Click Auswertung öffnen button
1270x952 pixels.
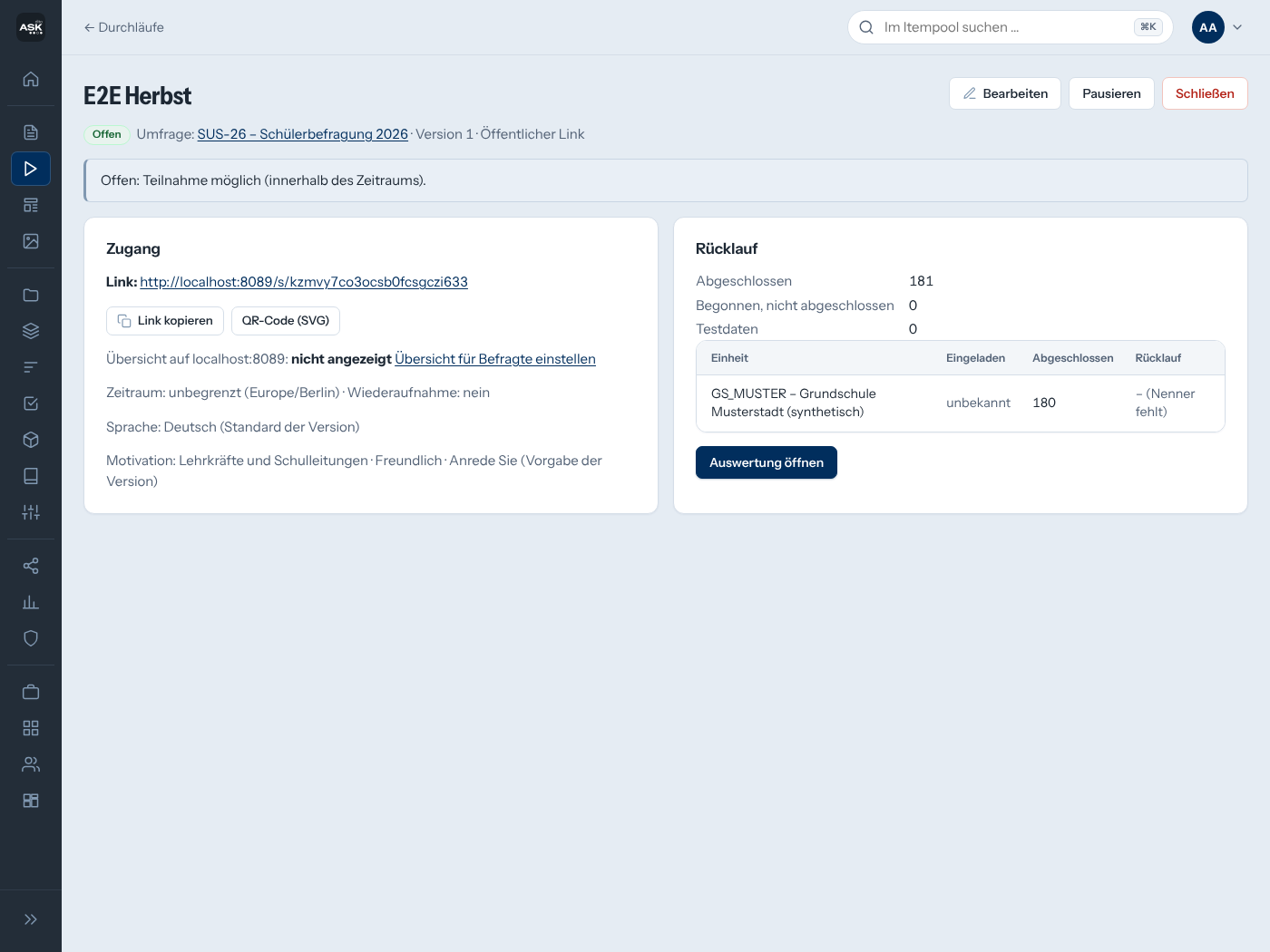[767, 462]
